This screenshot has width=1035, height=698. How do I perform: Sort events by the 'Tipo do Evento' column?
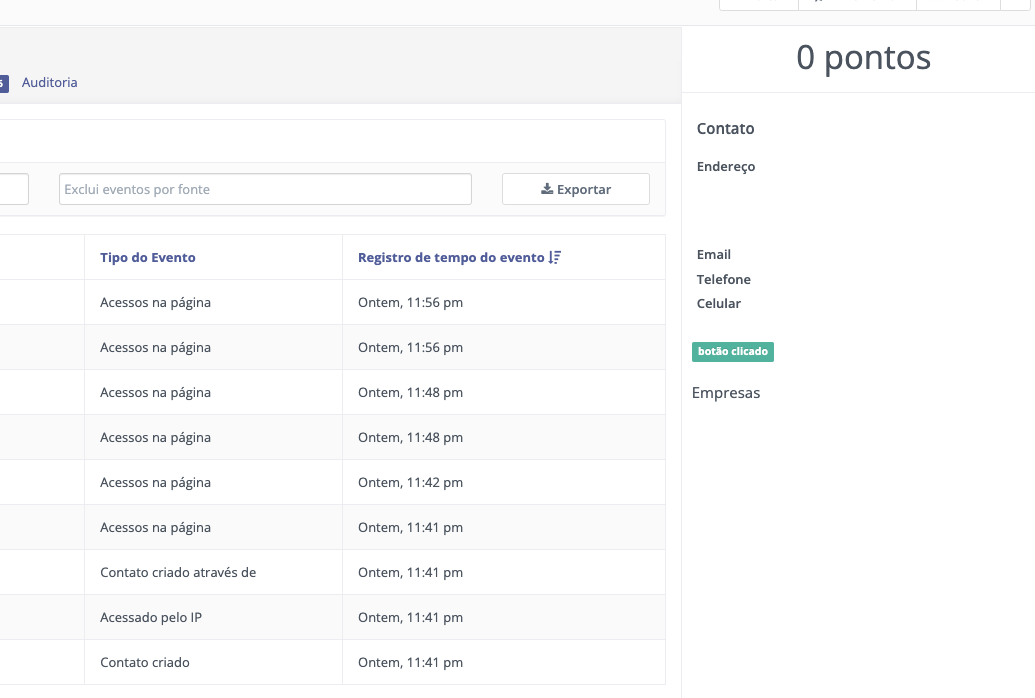[x=147, y=257]
